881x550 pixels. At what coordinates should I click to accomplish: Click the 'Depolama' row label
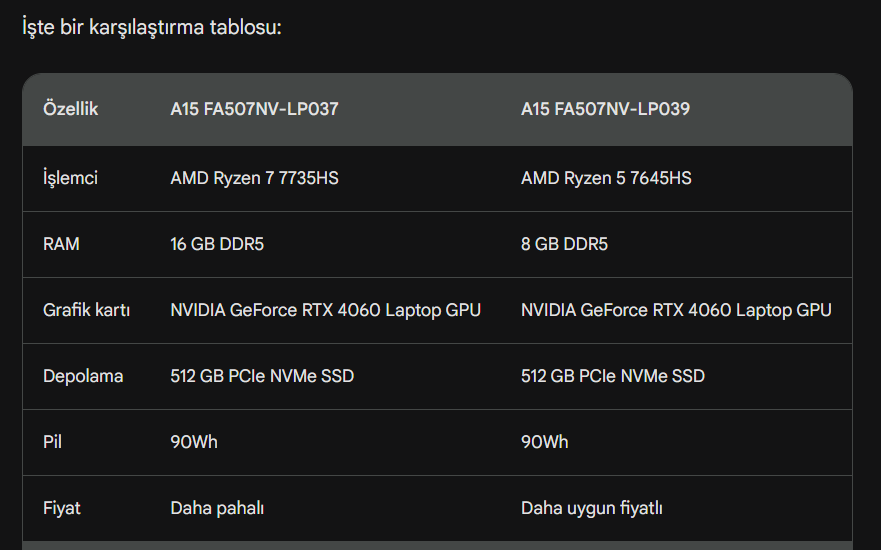pos(83,376)
